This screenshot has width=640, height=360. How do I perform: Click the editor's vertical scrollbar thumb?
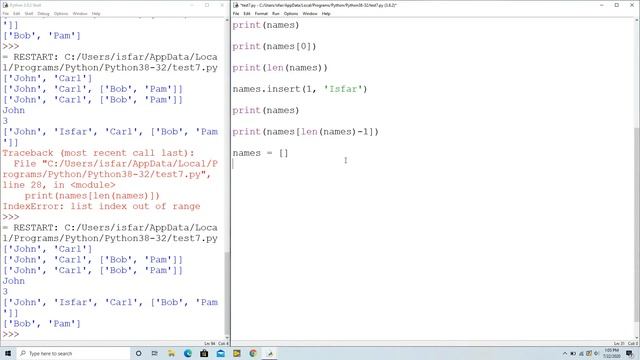[636, 224]
